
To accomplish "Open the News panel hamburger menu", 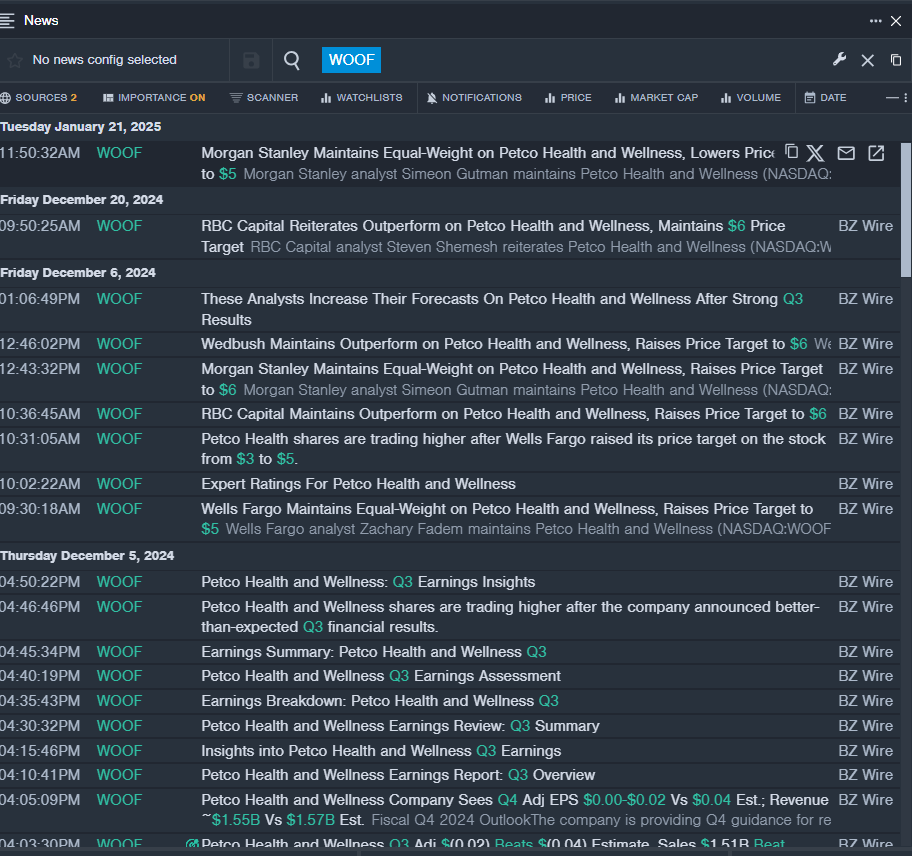I will tap(8, 20).
